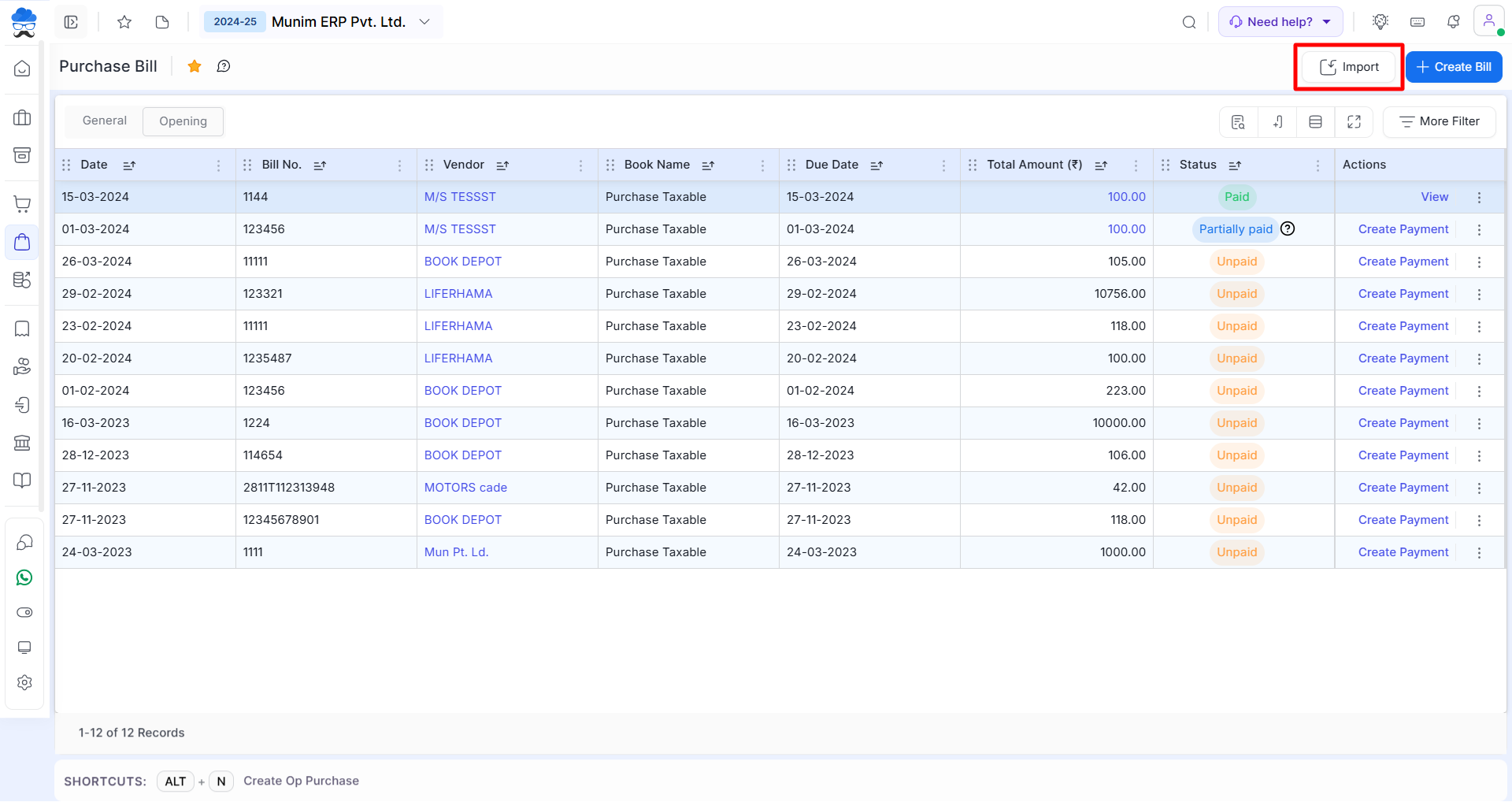The width and height of the screenshot is (1512, 802).
Task: Open row actions for Mun Pt. Ld. bill
Action: [1479, 552]
